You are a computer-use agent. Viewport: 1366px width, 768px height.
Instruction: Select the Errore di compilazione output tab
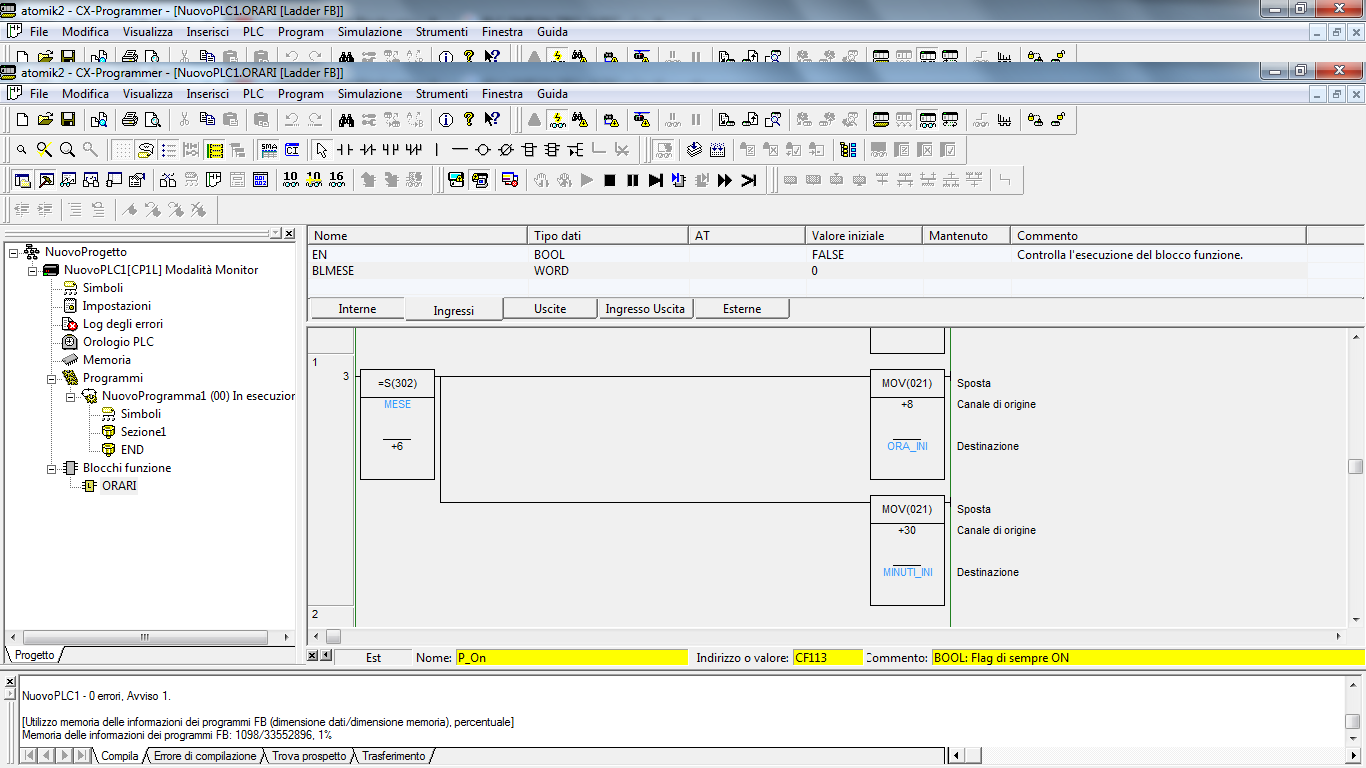[204, 756]
